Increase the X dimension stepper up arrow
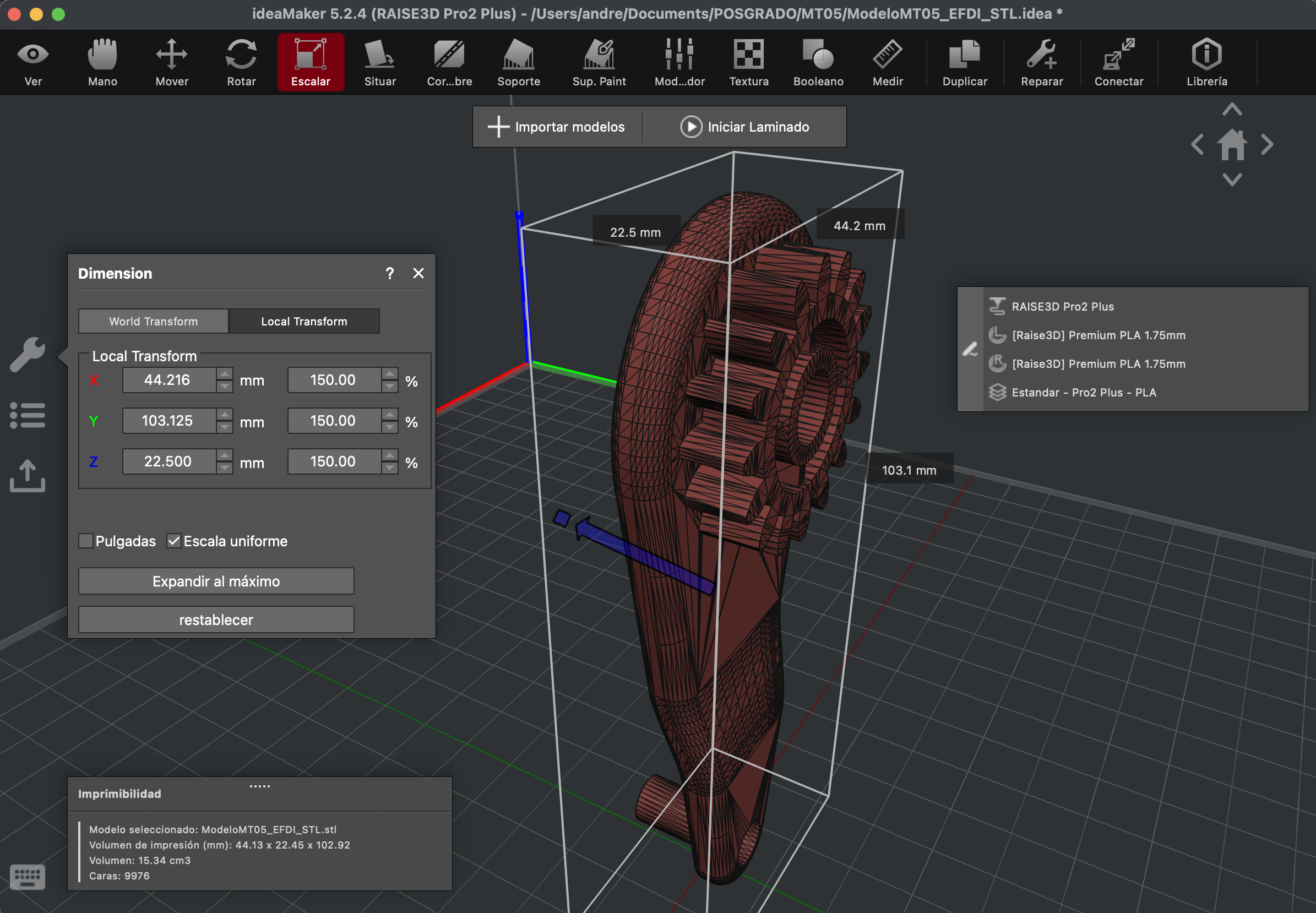Viewport: 1316px width, 913px height. pyautogui.click(x=225, y=374)
